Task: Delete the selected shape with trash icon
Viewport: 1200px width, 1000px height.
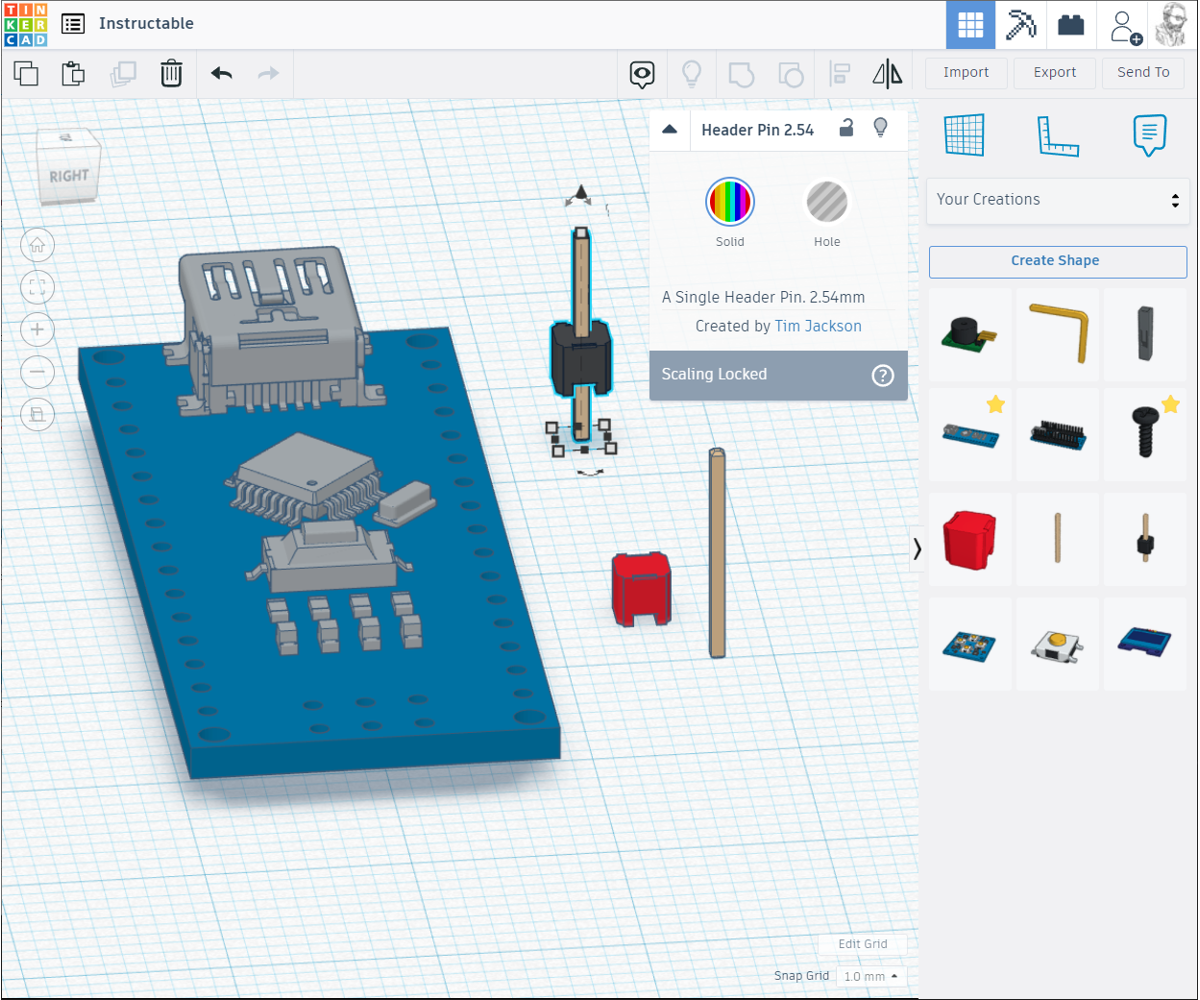Action: tap(172, 73)
